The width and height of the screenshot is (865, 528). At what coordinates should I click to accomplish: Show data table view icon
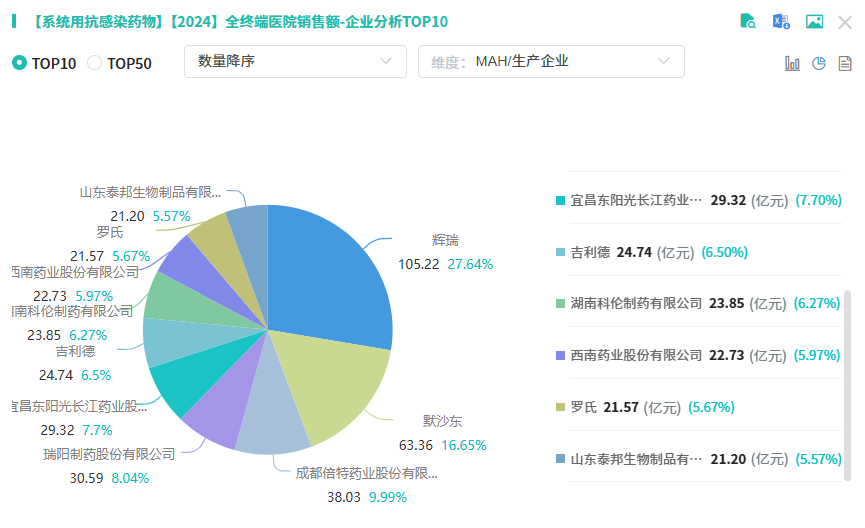(x=845, y=63)
